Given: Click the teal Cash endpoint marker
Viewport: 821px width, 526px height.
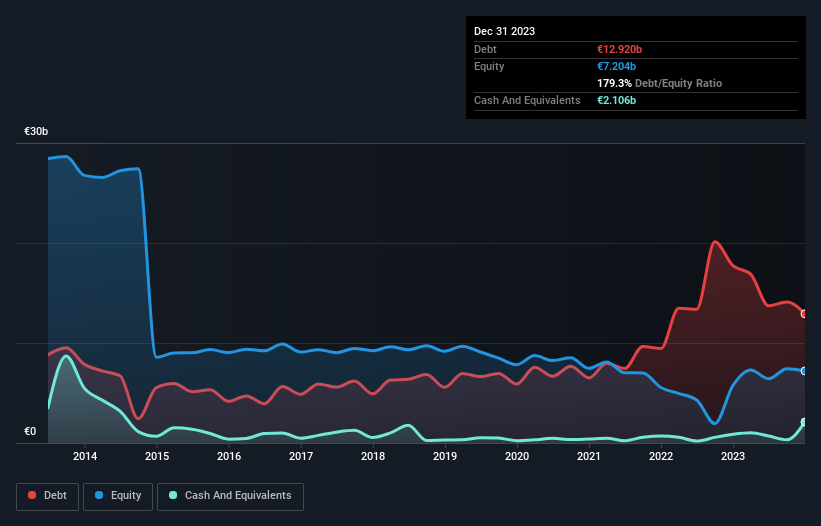Looking at the screenshot, I should click(804, 422).
